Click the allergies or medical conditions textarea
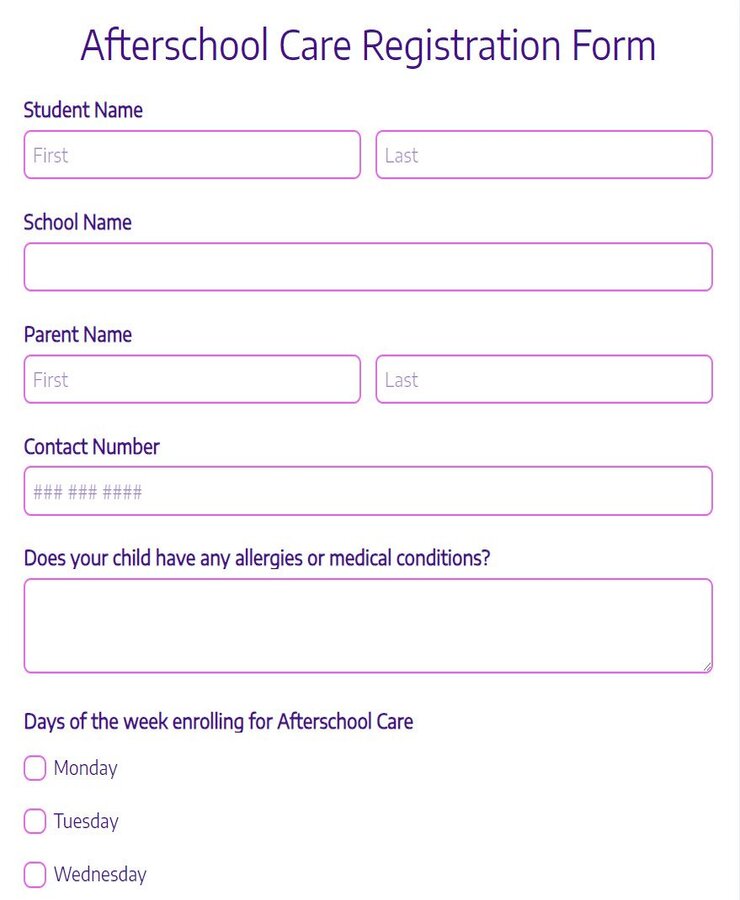The width and height of the screenshot is (740, 900). (x=368, y=626)
